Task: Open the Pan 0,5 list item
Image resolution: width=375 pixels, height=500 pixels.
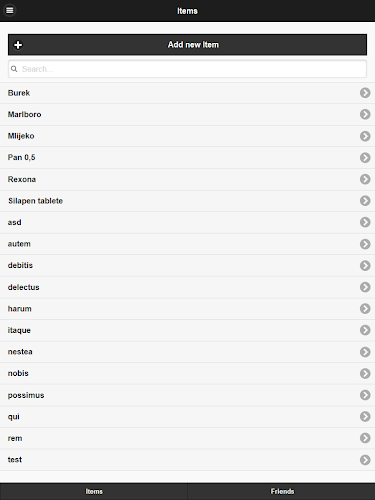Action: [x=187, y=157]
